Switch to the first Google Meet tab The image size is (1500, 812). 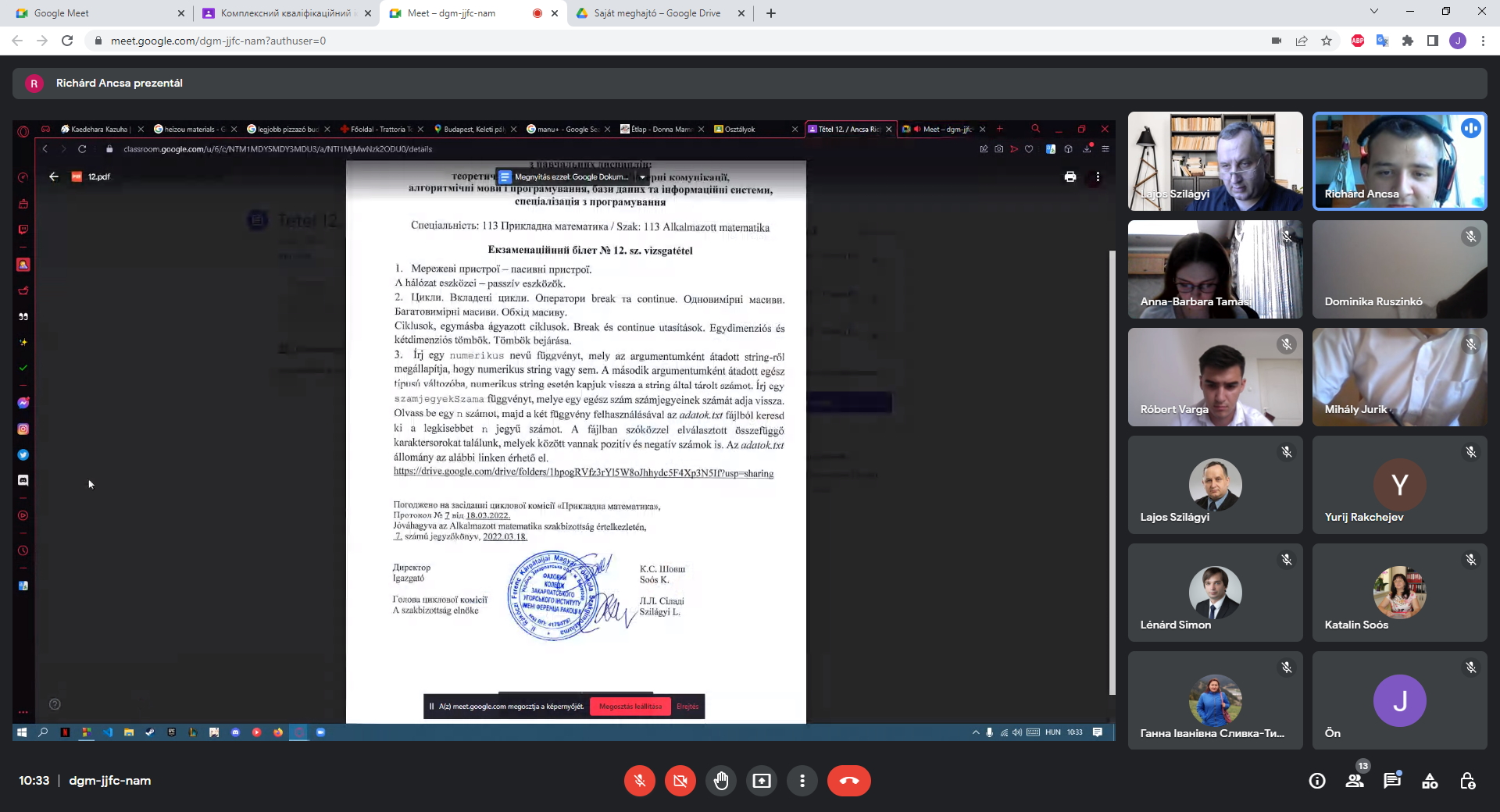point(94,13)
